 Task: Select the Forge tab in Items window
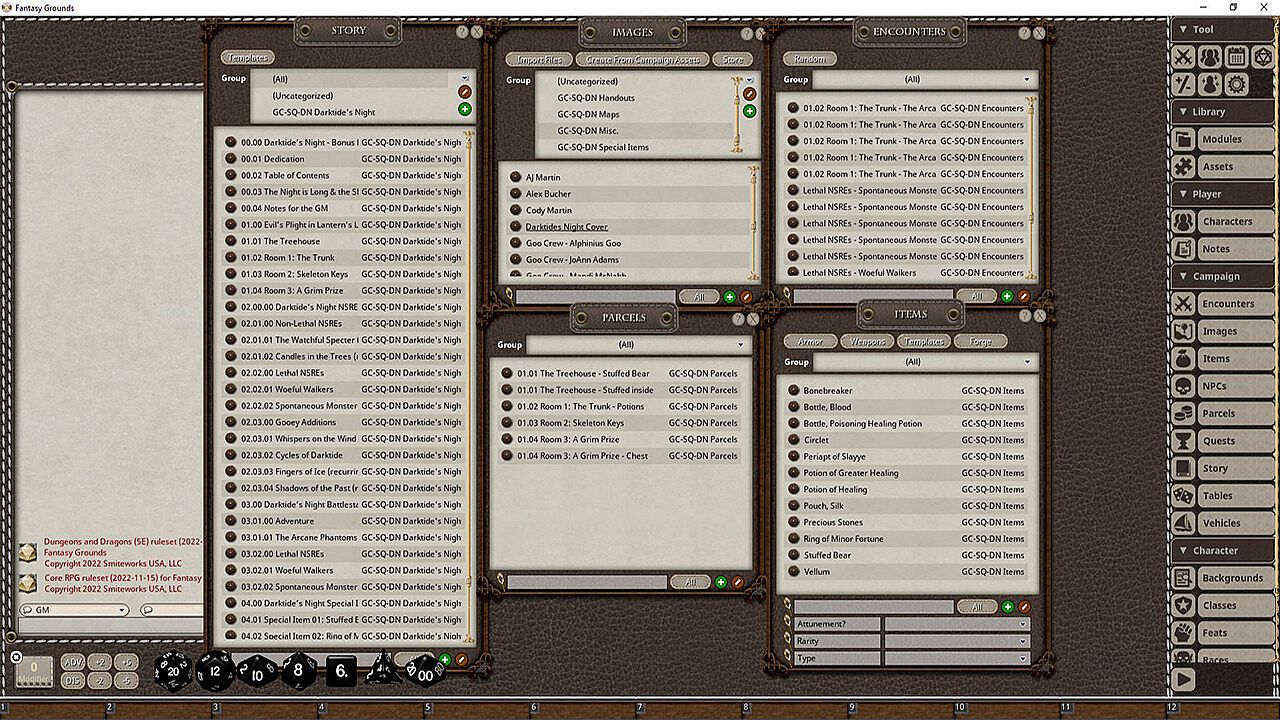pyautogui.click(x=980, y=342)
